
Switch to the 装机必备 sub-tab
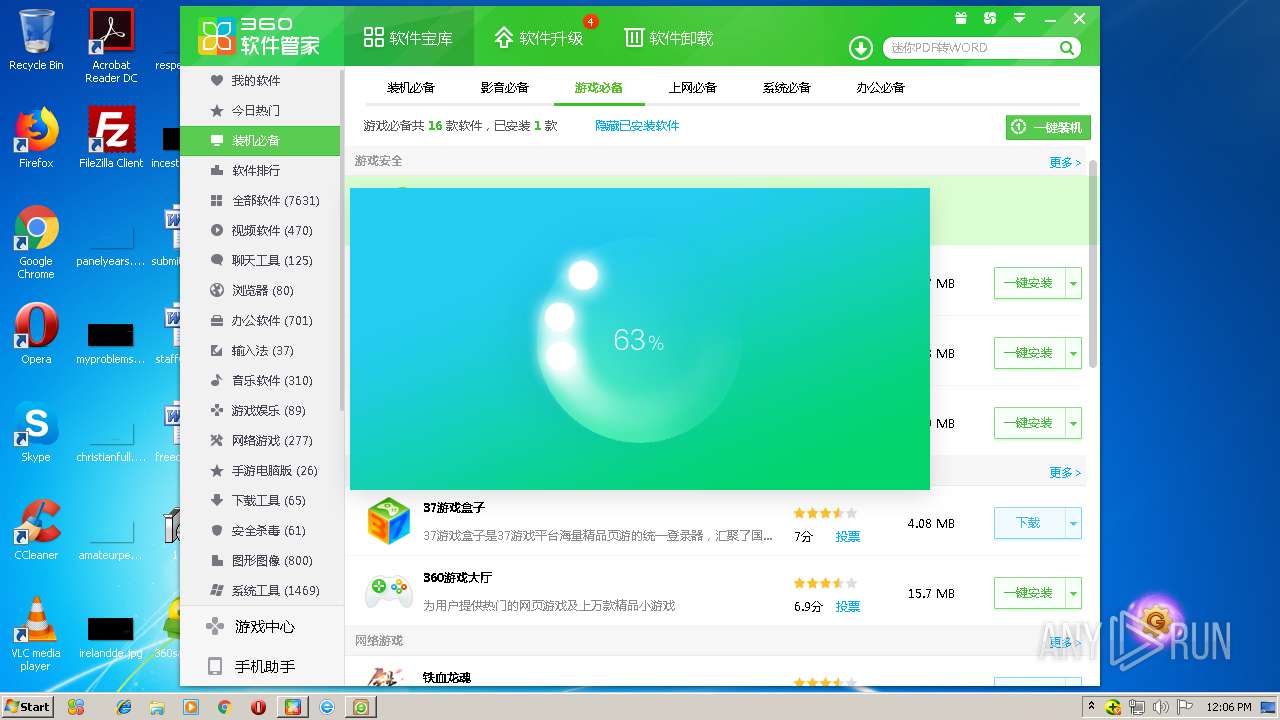(x=411, y=88)
